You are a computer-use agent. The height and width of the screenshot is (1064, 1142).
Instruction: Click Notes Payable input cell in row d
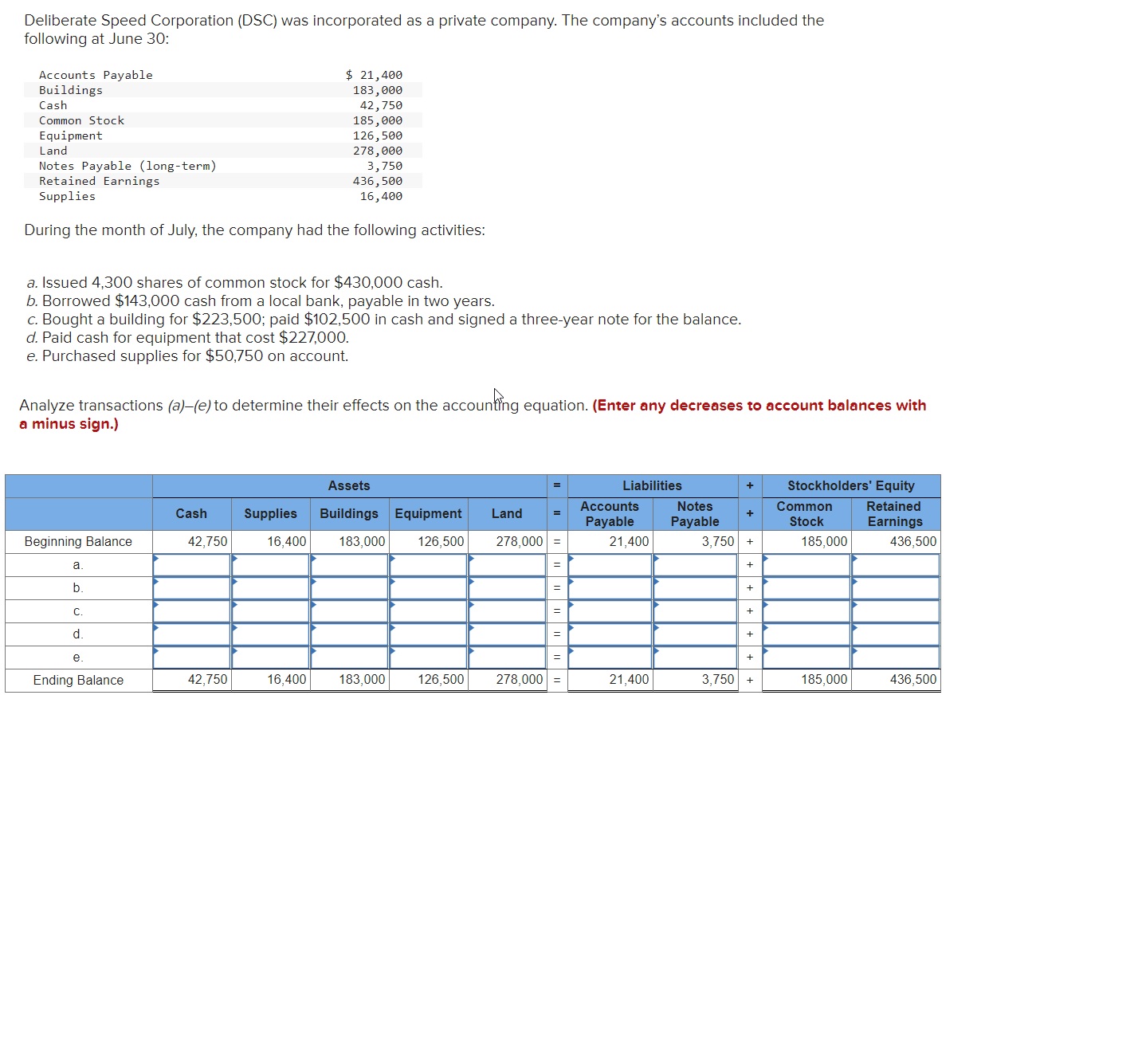695,634
